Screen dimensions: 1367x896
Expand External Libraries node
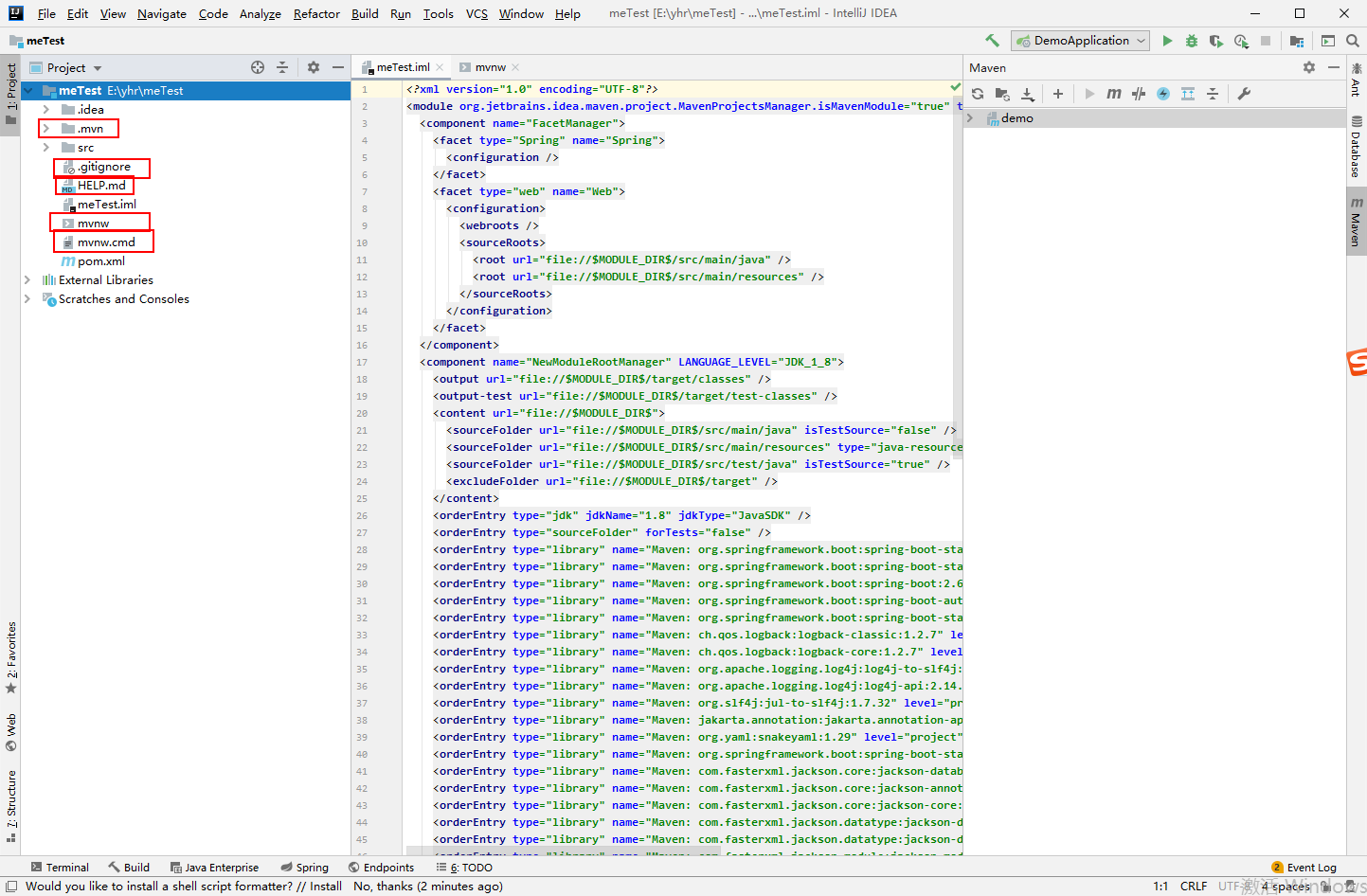[x=27, y=280]
